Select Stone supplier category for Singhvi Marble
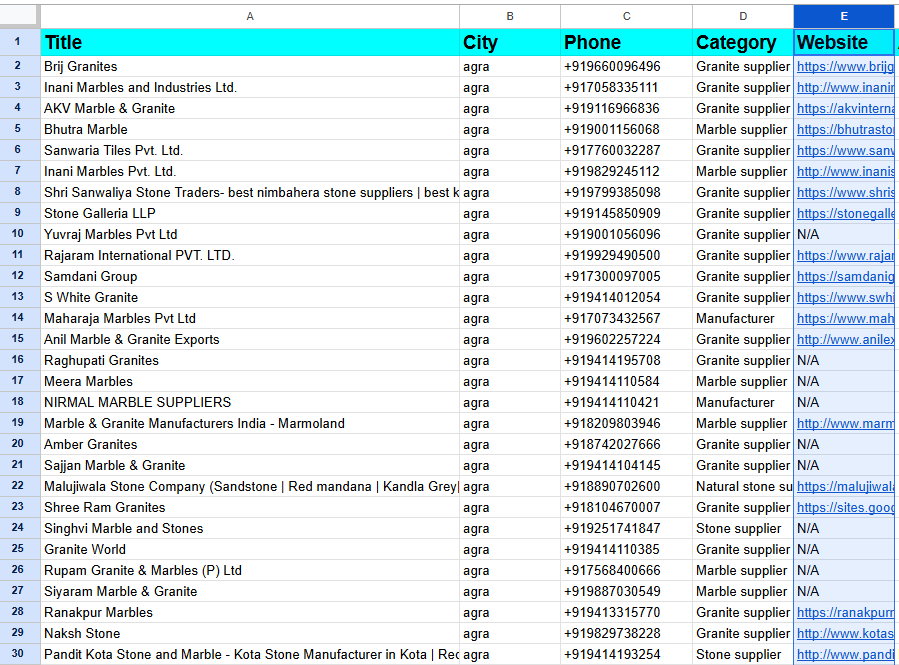The height and width of the screenshot is (665, 899). tap(743, 528)
